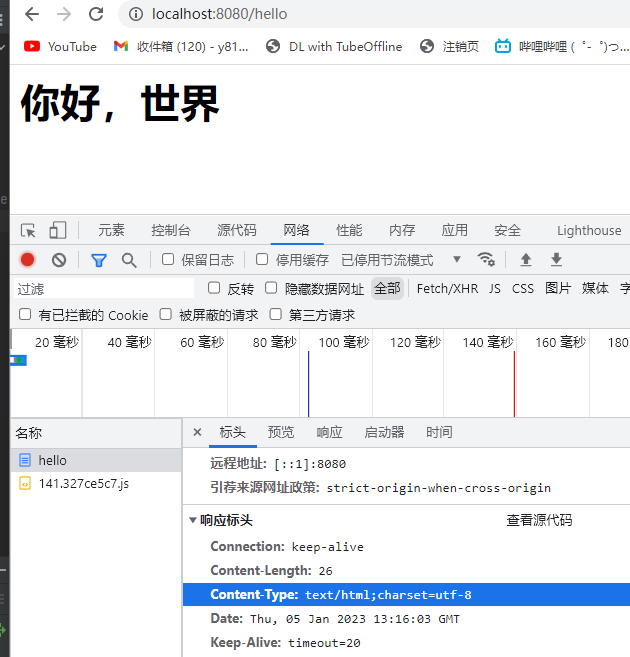Select the 141.327ce5c7.js request row
The image size is (630, 657).
[84, 483]
